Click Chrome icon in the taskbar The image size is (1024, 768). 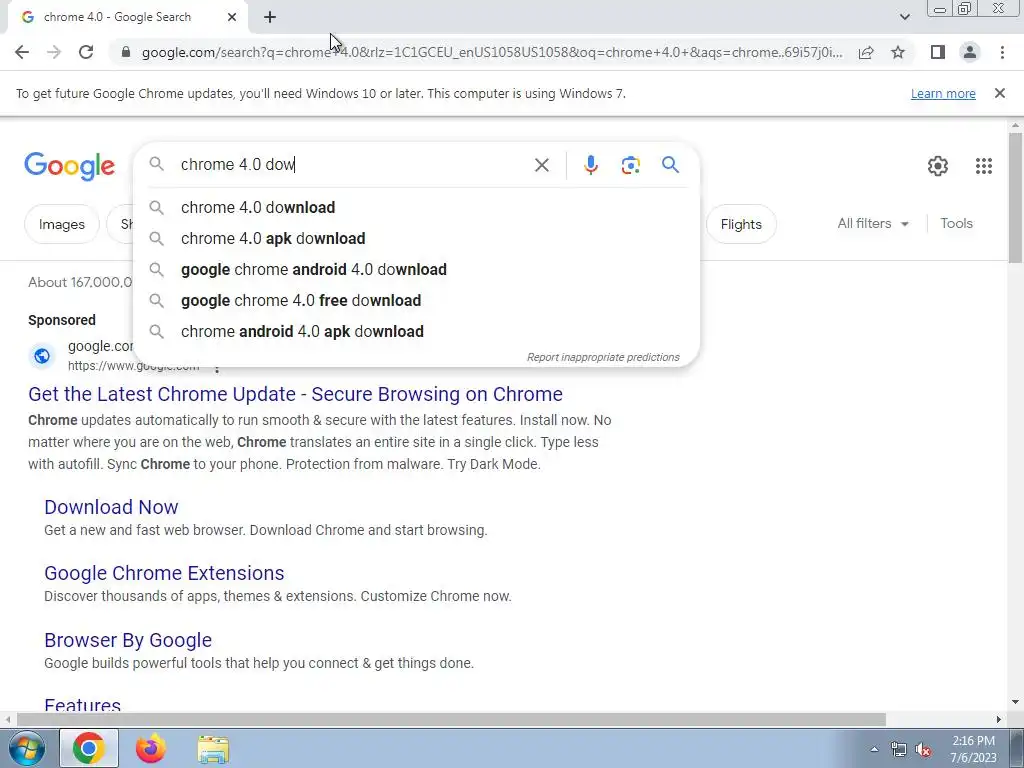pyautogui.click(x=89, y=748)
